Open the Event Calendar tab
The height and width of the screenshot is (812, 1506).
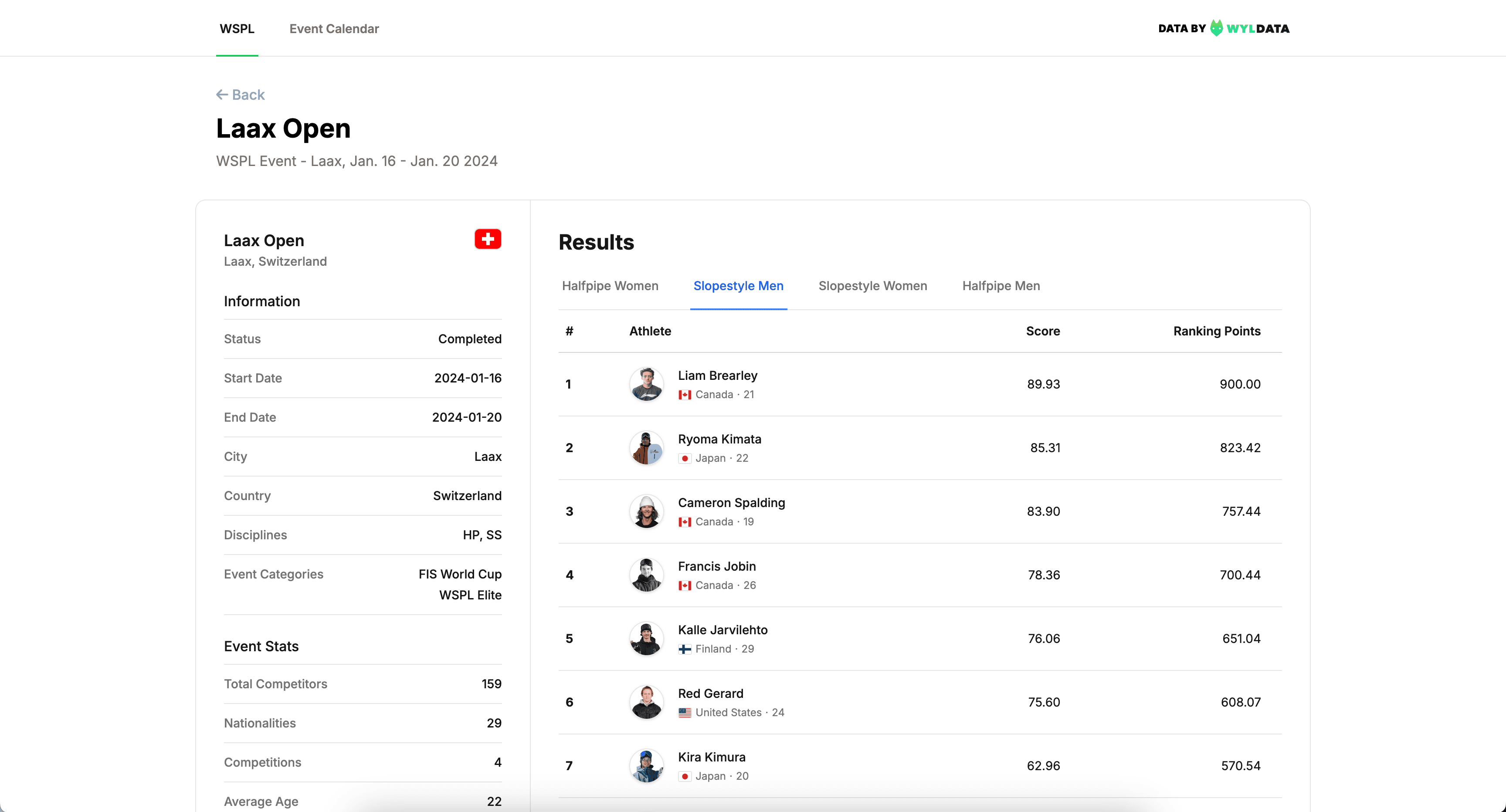click(334, 29)
